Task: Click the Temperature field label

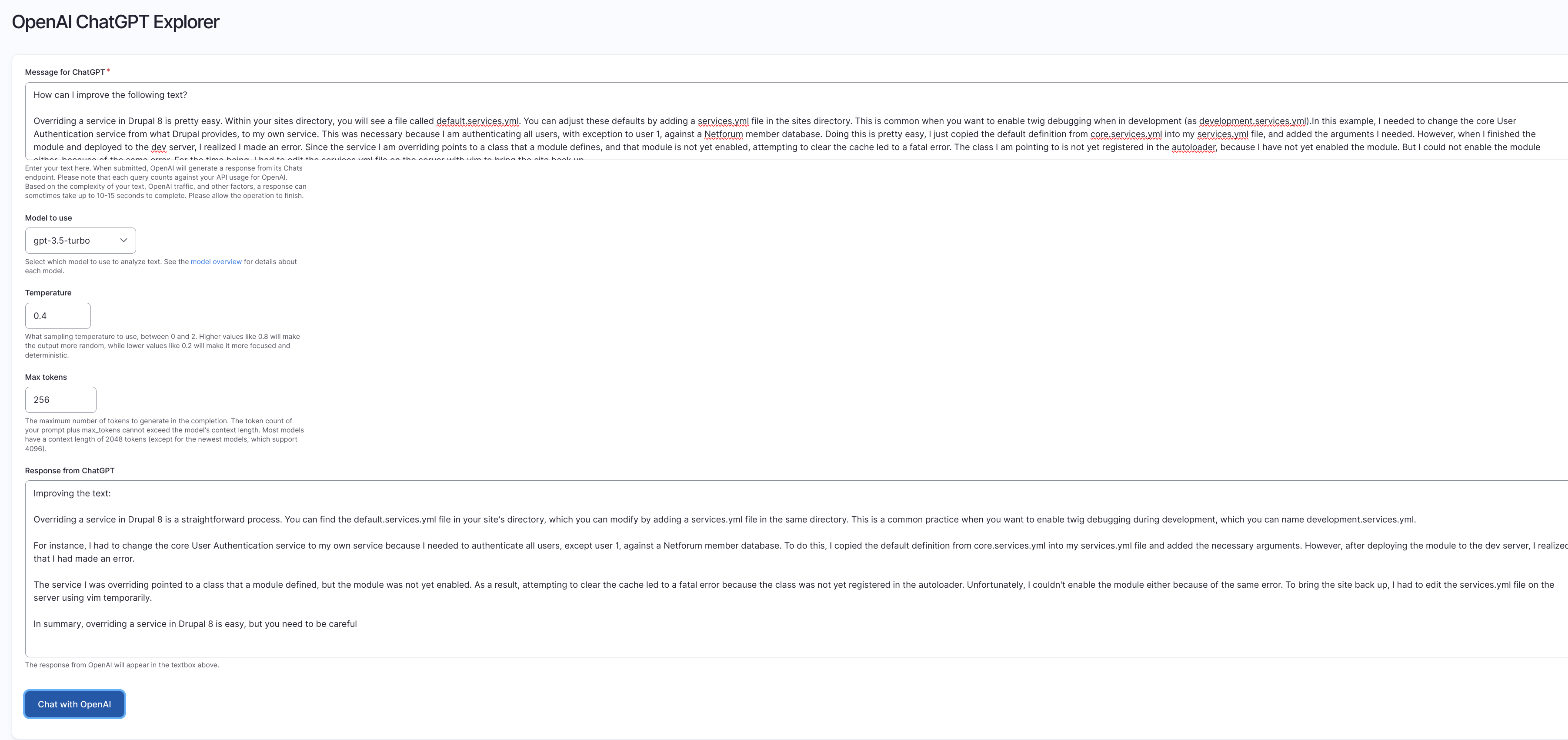Action: (48, 293)
